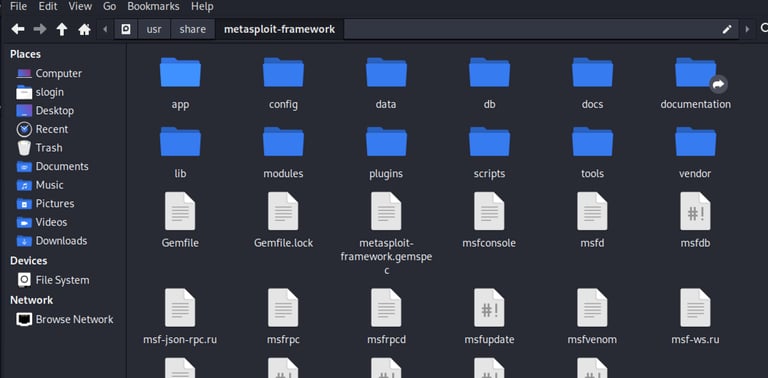Go to parent folder with up arrow
This screenshot has height=378, width=768.
(62, 29)
